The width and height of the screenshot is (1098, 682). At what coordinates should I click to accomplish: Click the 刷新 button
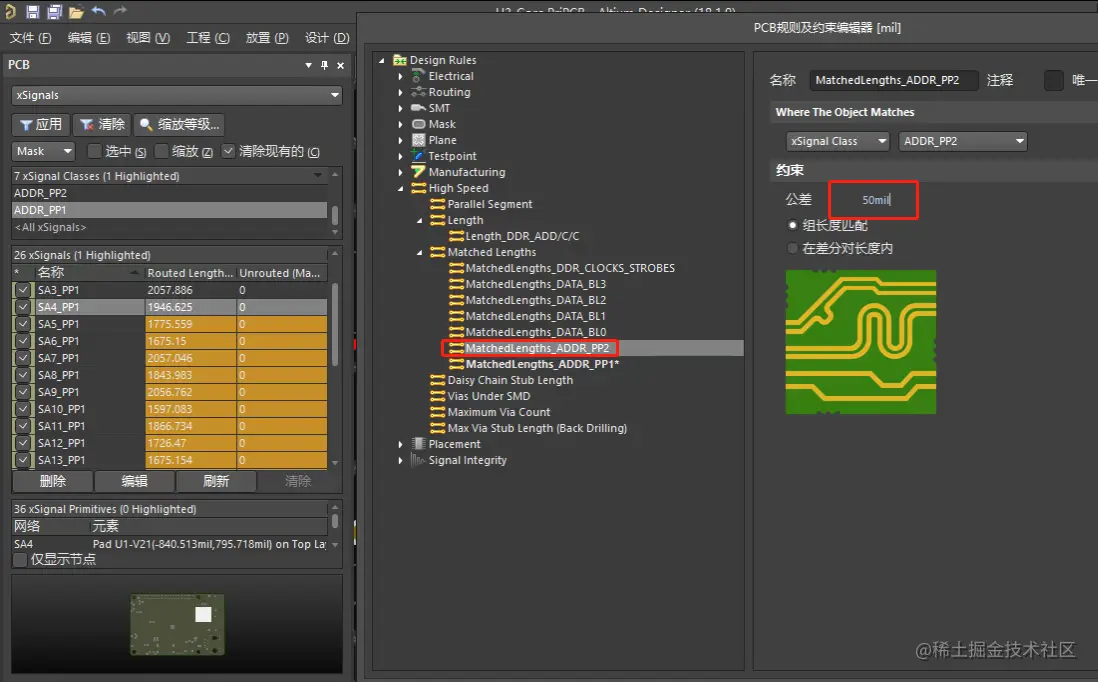point(216,482)
